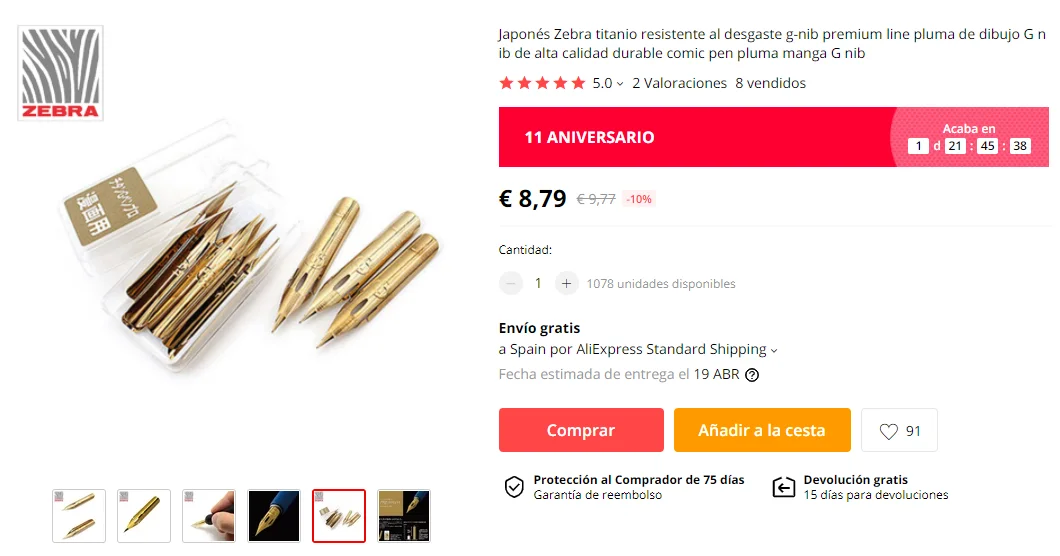Select the first thumbnail with two nibs

pyautogui.click(x=79, y=516)
